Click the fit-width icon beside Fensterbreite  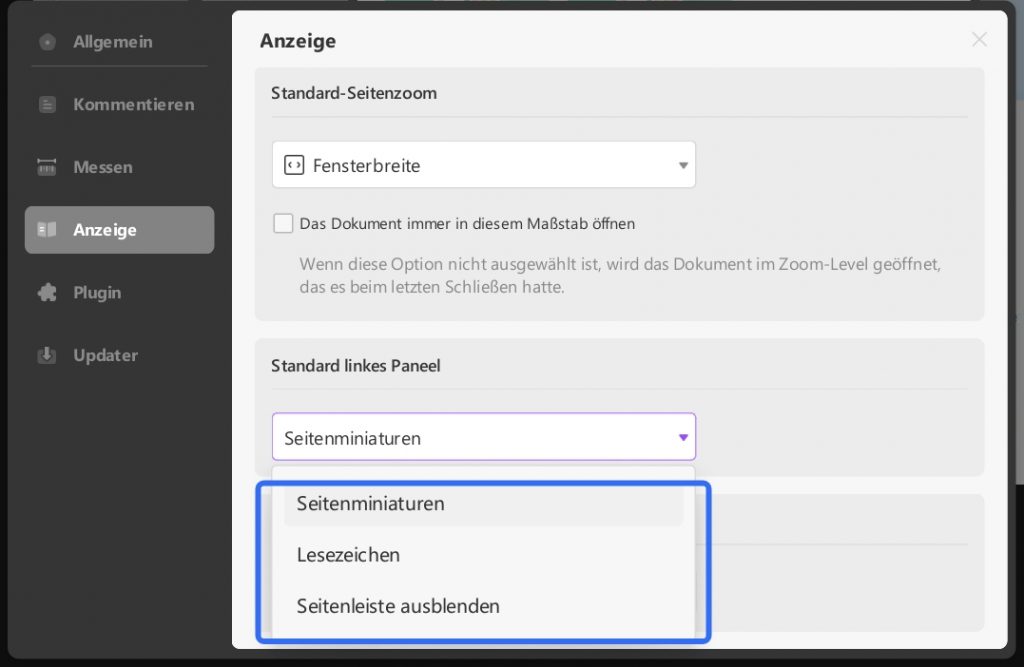click(x=294, y=165)
